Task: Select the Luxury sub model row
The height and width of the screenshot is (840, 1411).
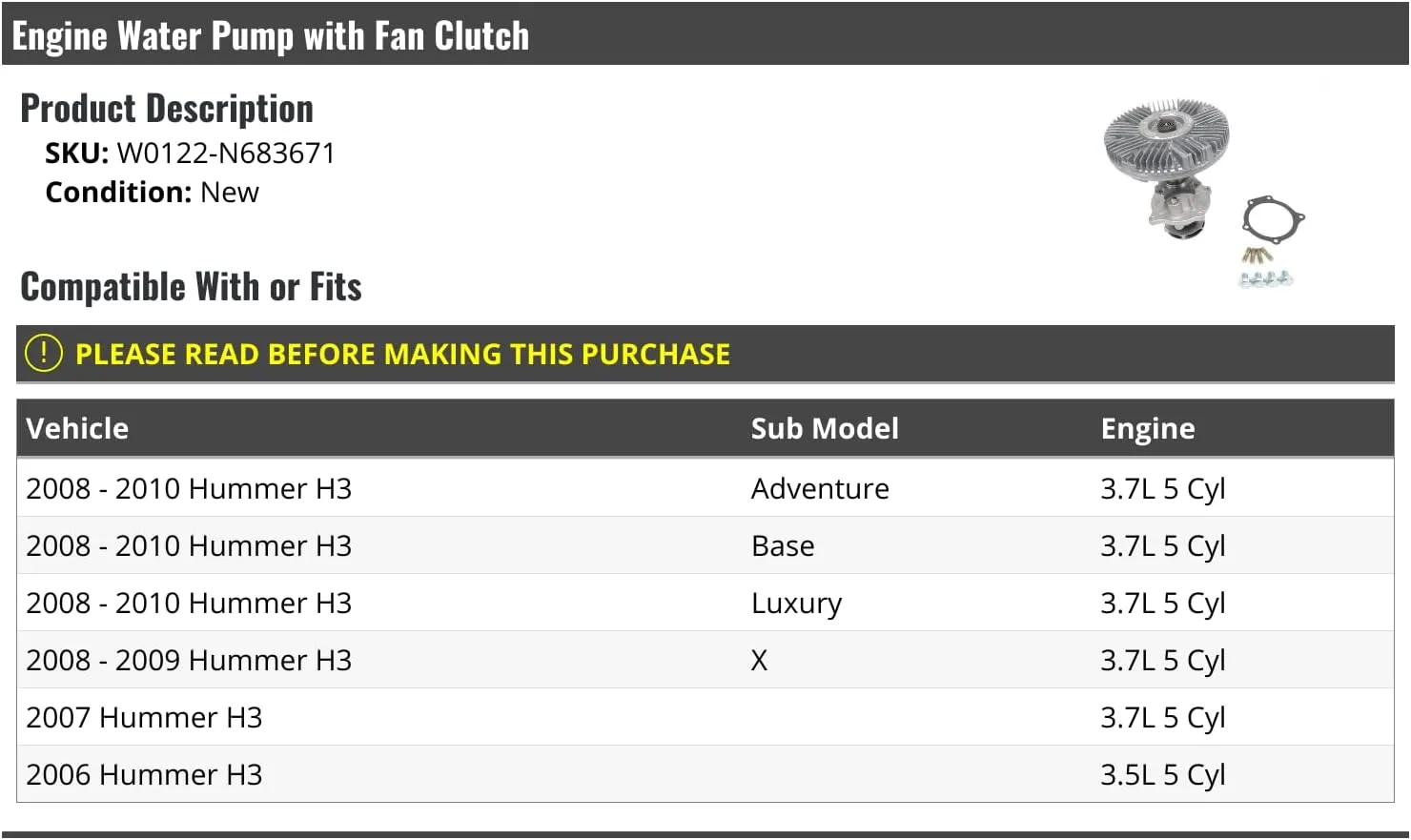Action: pos(705,603)
